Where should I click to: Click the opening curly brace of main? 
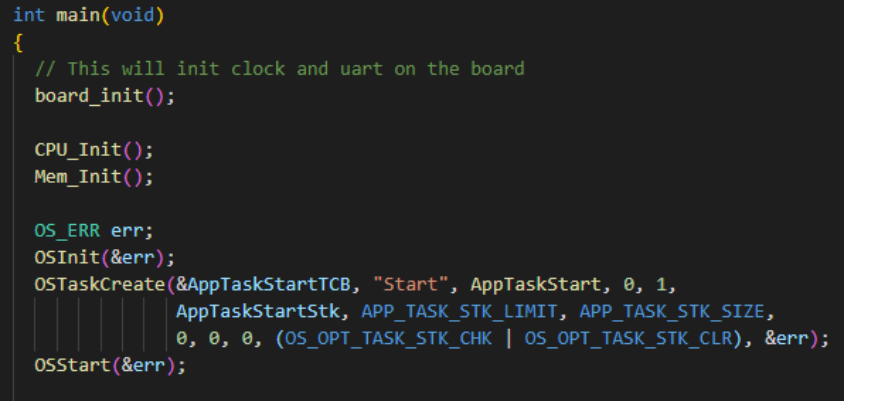click(x=18, y=43)
